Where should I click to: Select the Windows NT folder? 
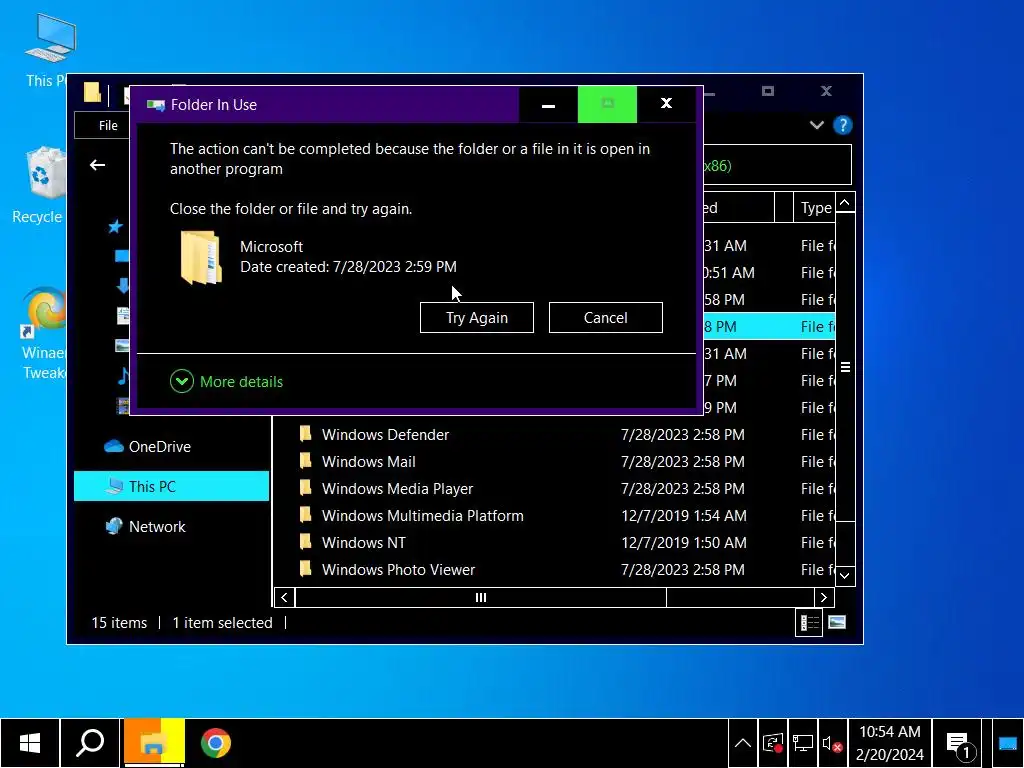click(364, 543)
